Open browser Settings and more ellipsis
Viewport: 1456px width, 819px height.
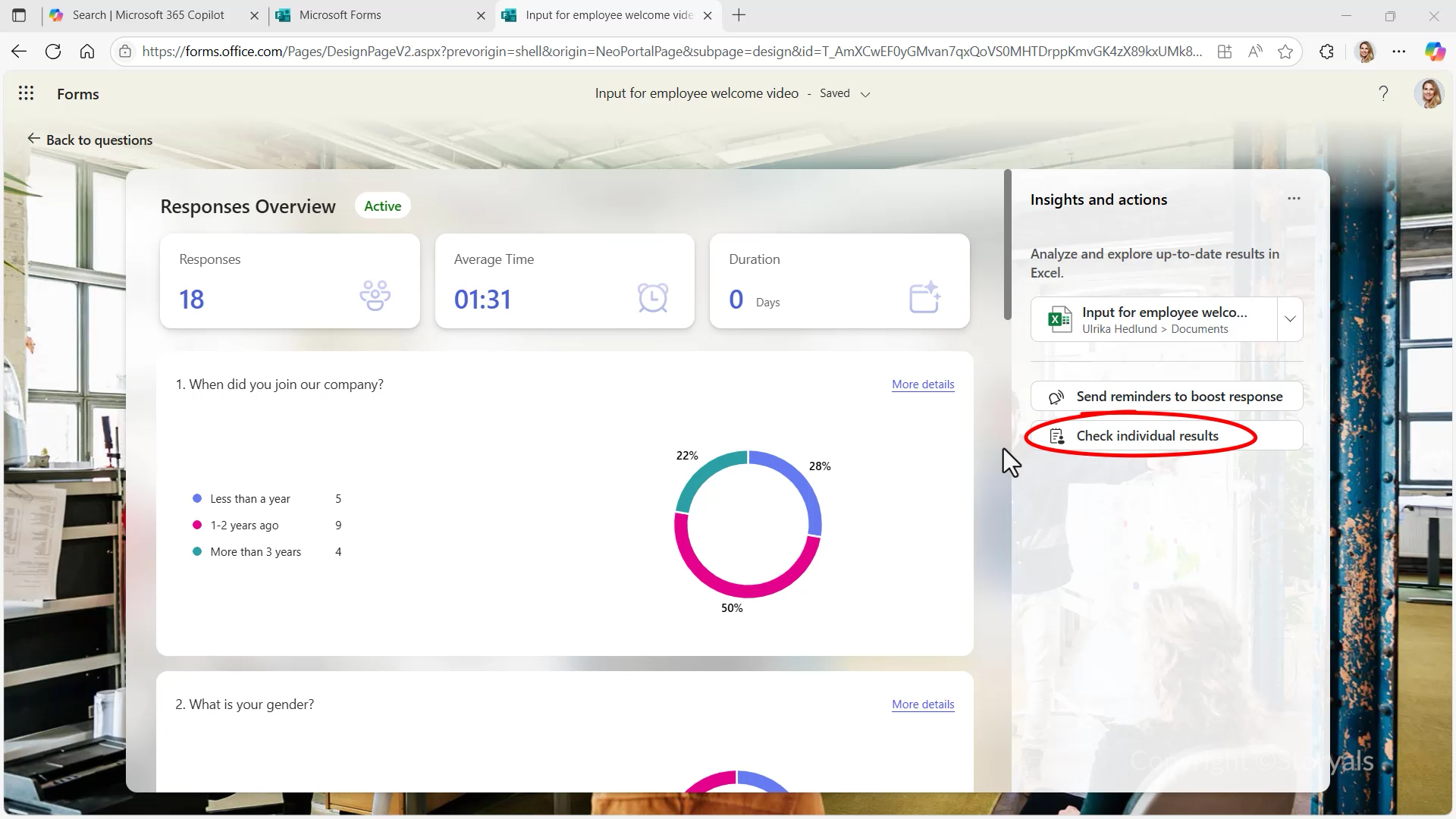point(1399,52)
